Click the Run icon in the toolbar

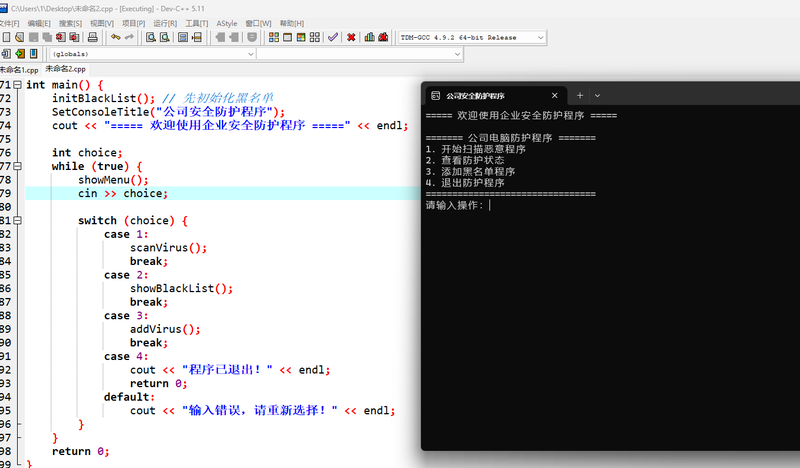click(286, 37)
